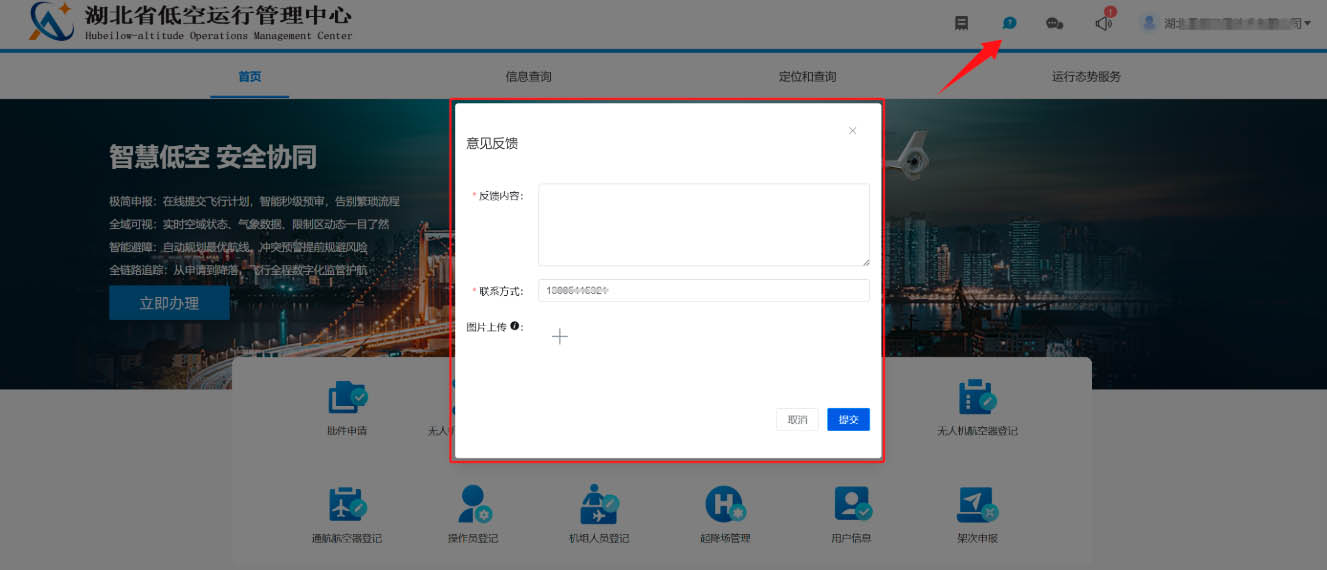
Task: Open the 操作员登记 icon
Action: click(473, 503)
